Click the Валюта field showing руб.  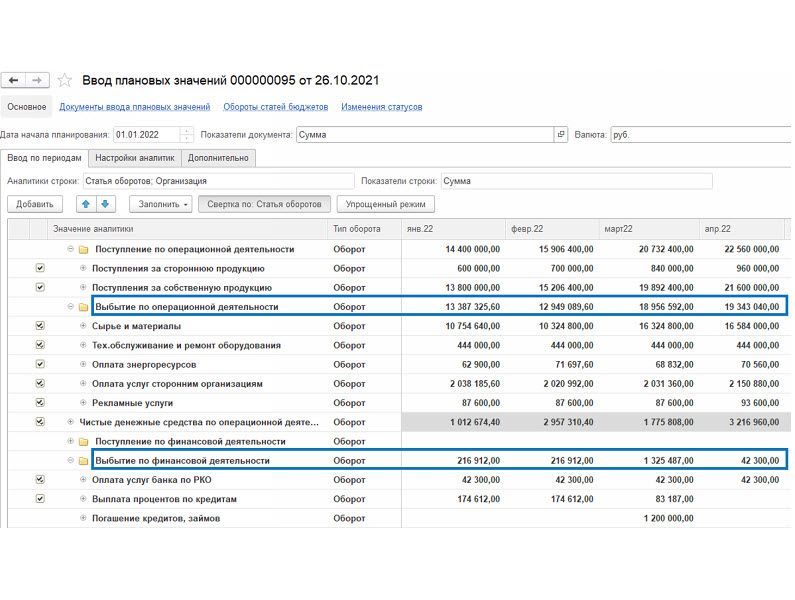coord(701,135)
